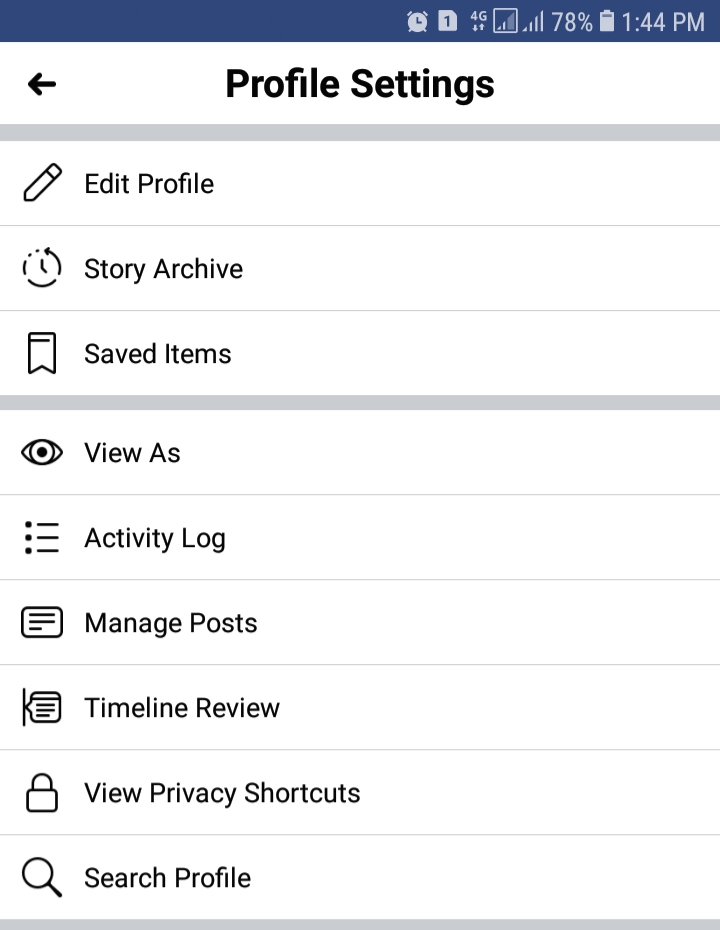The image size is (720, 930).
Task: Click the pencil icon for Edit Profile
Action: point(42,183)
